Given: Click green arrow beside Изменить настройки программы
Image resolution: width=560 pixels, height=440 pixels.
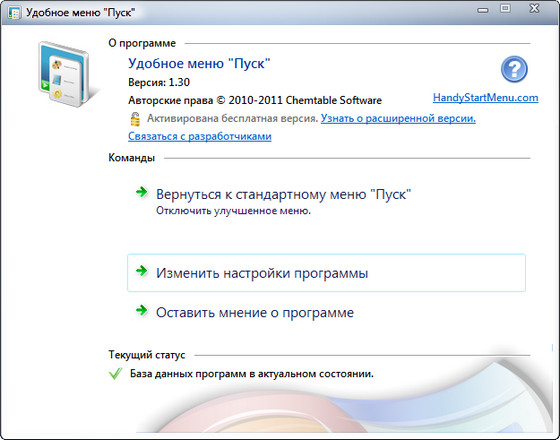Looking at the screenshot, I should (142, 271).
